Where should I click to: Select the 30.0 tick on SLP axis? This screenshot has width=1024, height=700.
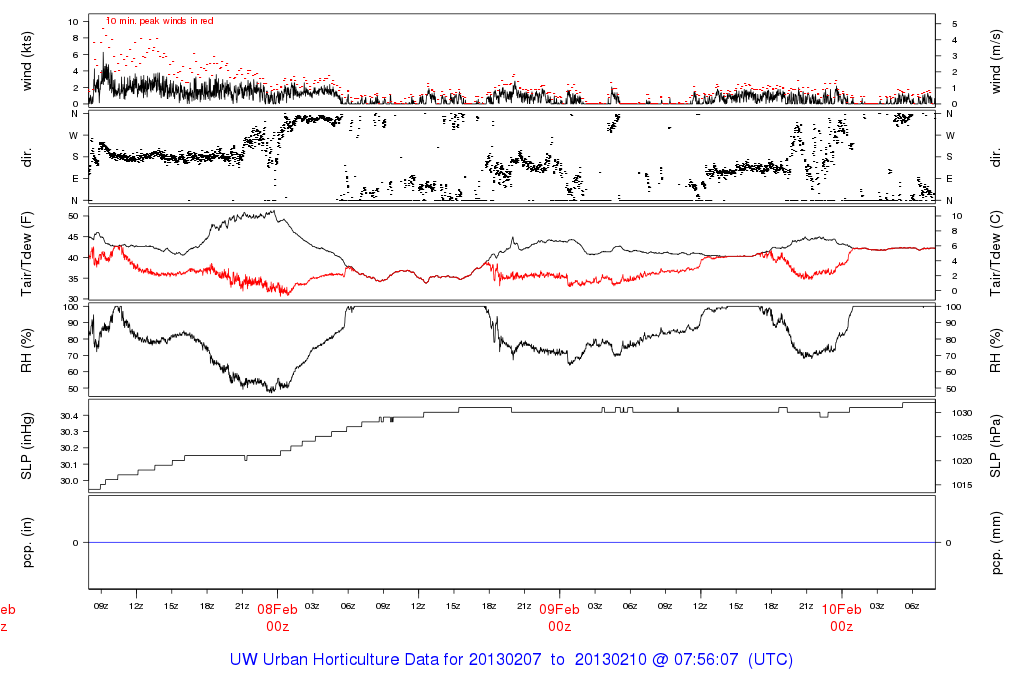coord(70,481)
